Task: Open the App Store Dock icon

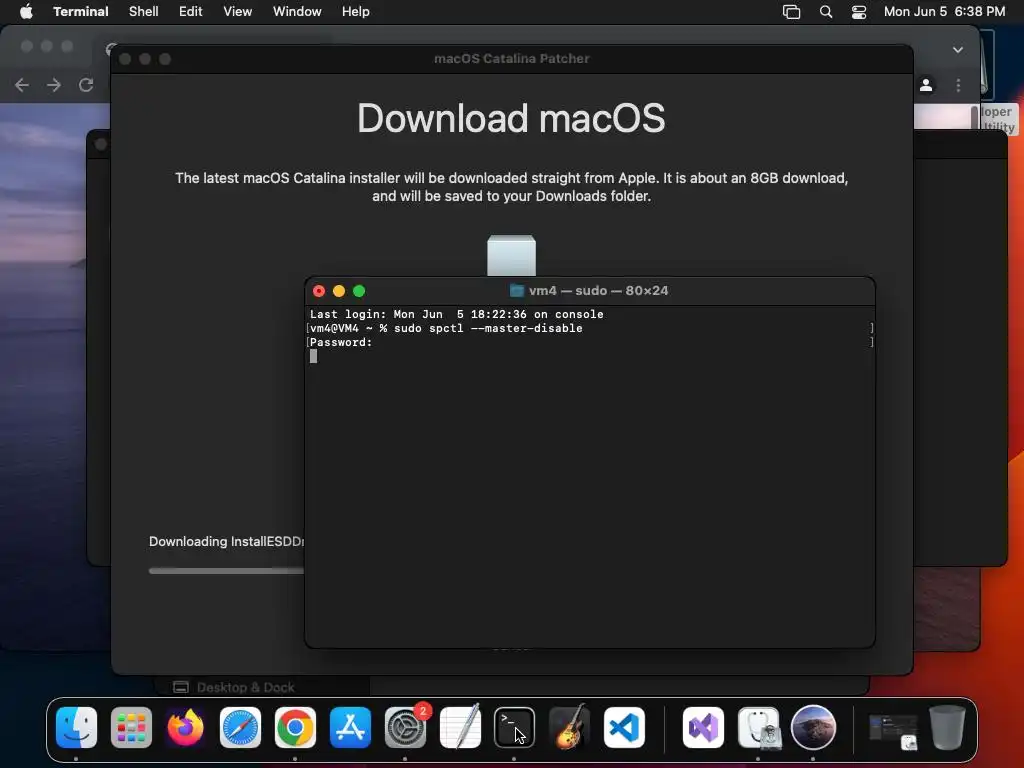Action: tap(350, 728)
